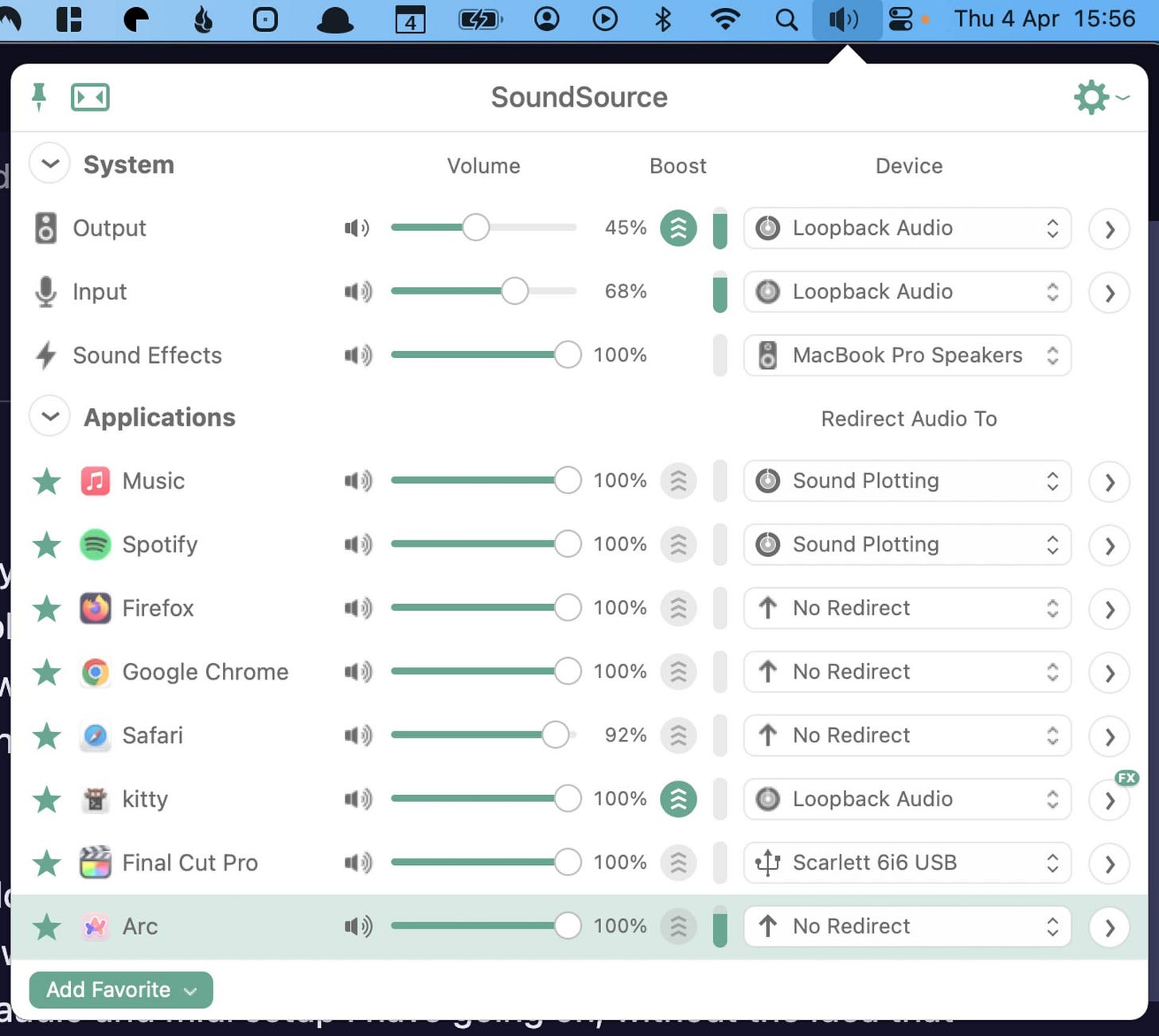Unfavorite Firefox with its star
Screen dimensions: 1159x1036
(x=47, y=608)
